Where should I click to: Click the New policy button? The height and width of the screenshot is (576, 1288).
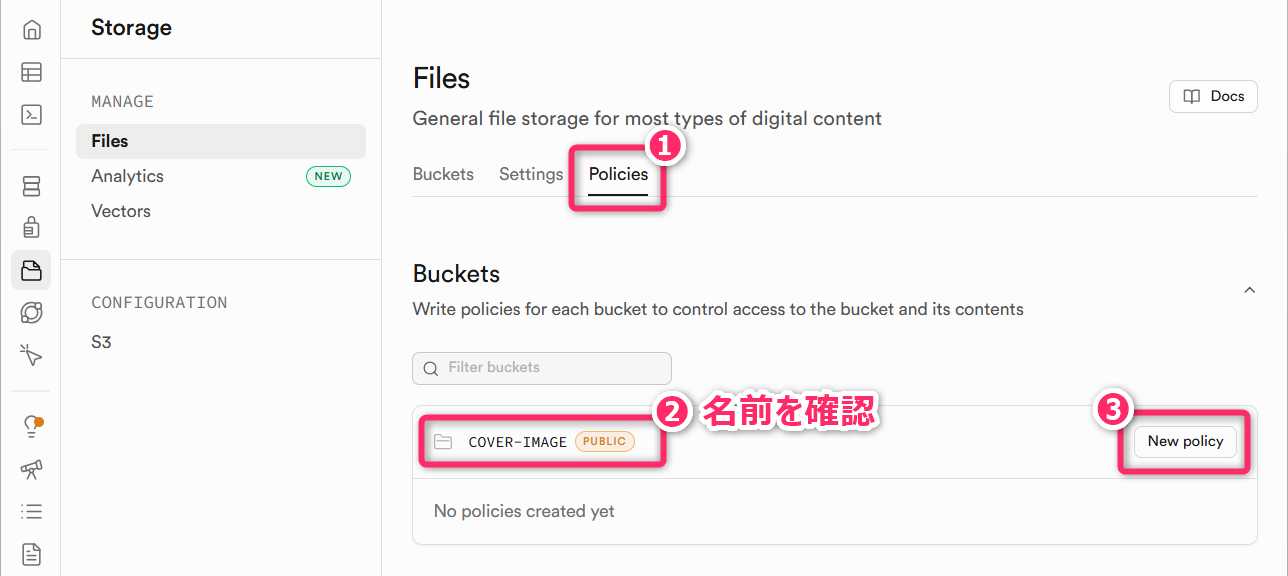[1185, 441]
